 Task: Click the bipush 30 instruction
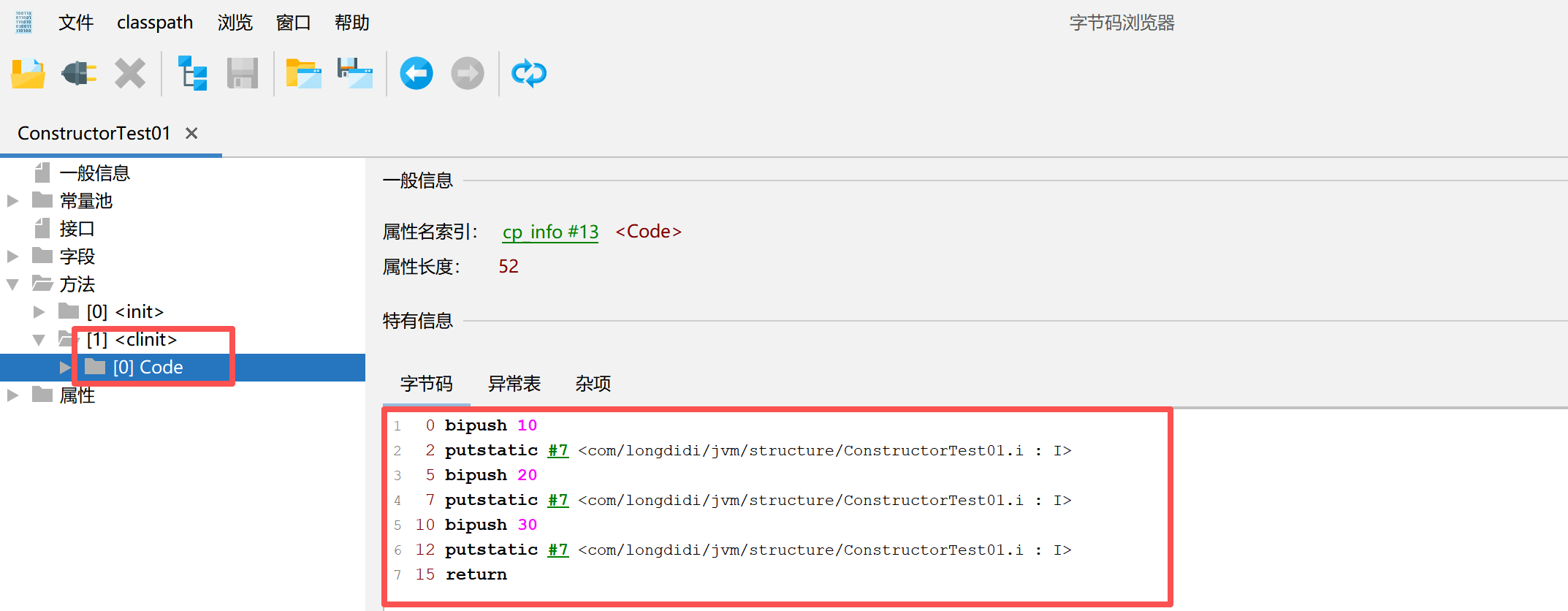pyautogui.click(x=491, y=525)
